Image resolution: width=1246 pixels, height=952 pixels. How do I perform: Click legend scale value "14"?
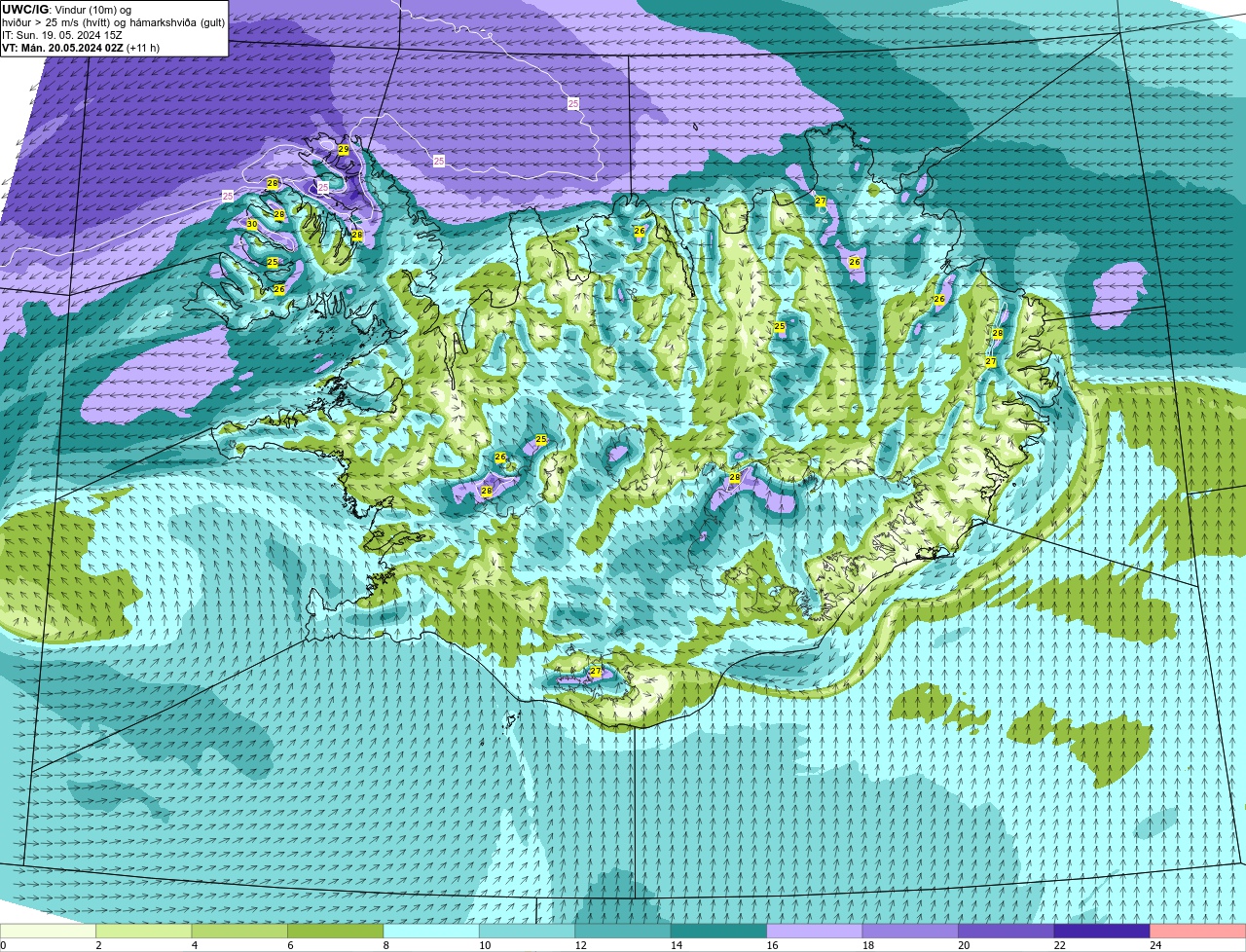pyautogui.click(x=677, y=945)
